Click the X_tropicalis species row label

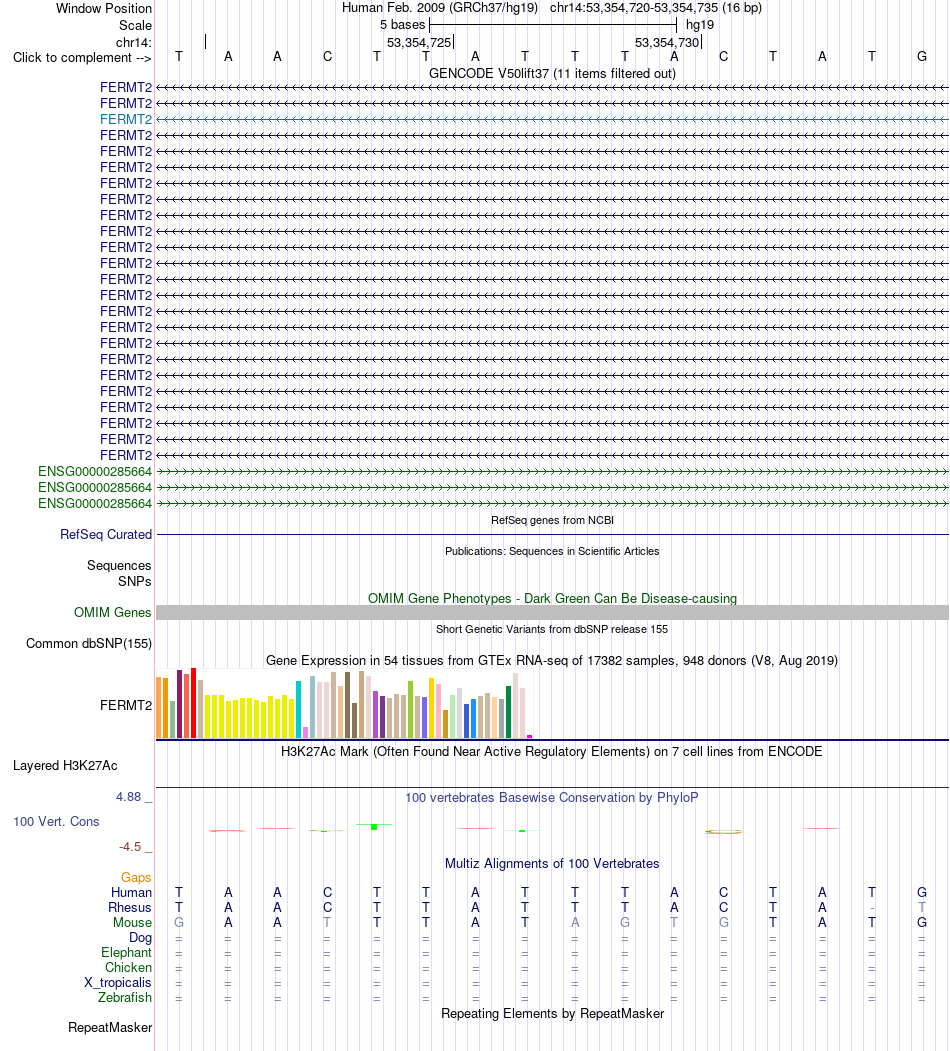(x=118, y=982)
